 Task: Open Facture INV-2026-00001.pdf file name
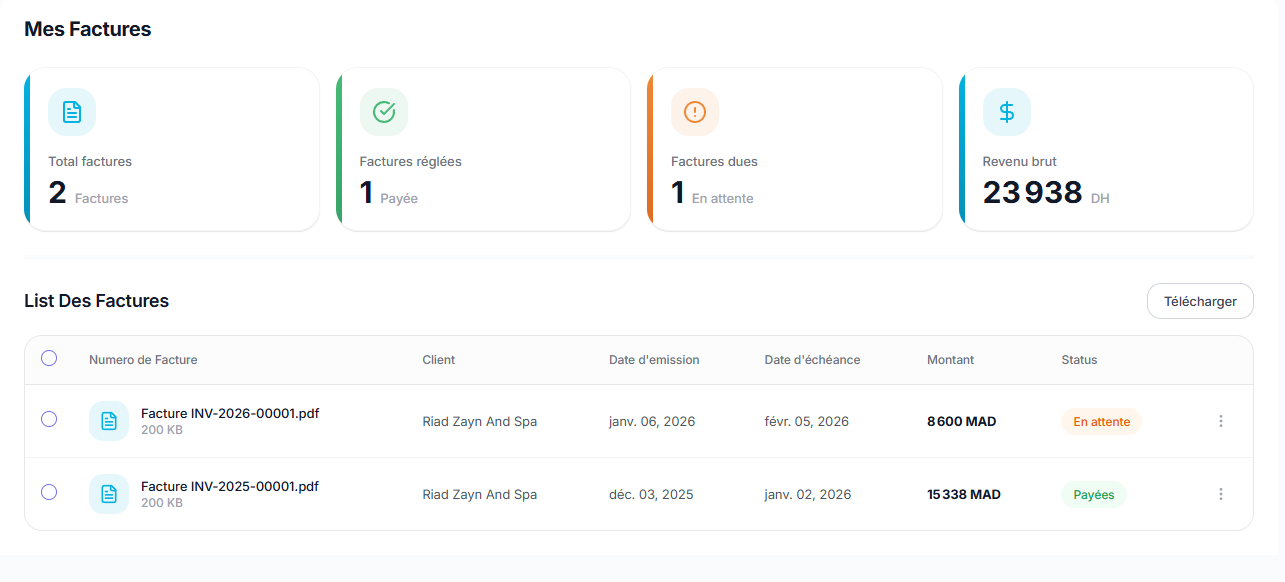coord(230,413)
